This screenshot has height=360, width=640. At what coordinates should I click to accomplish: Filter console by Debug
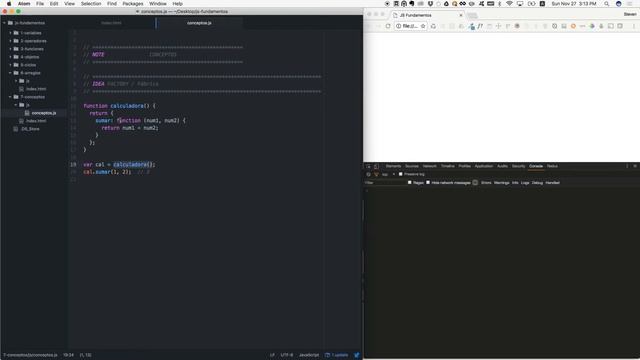pos(537,183)
